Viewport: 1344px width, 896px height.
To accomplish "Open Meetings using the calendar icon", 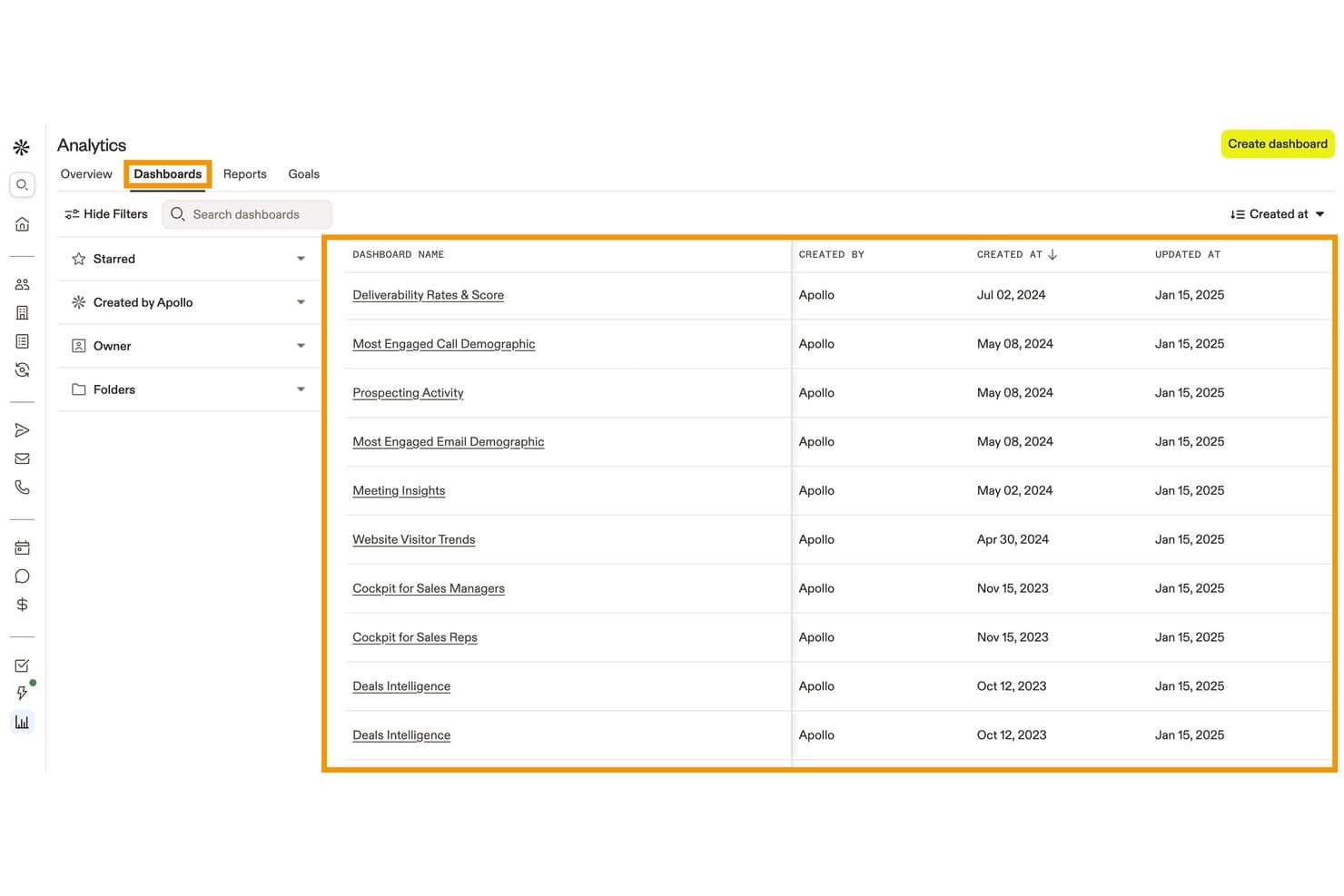I will click(x=23, y=547).
